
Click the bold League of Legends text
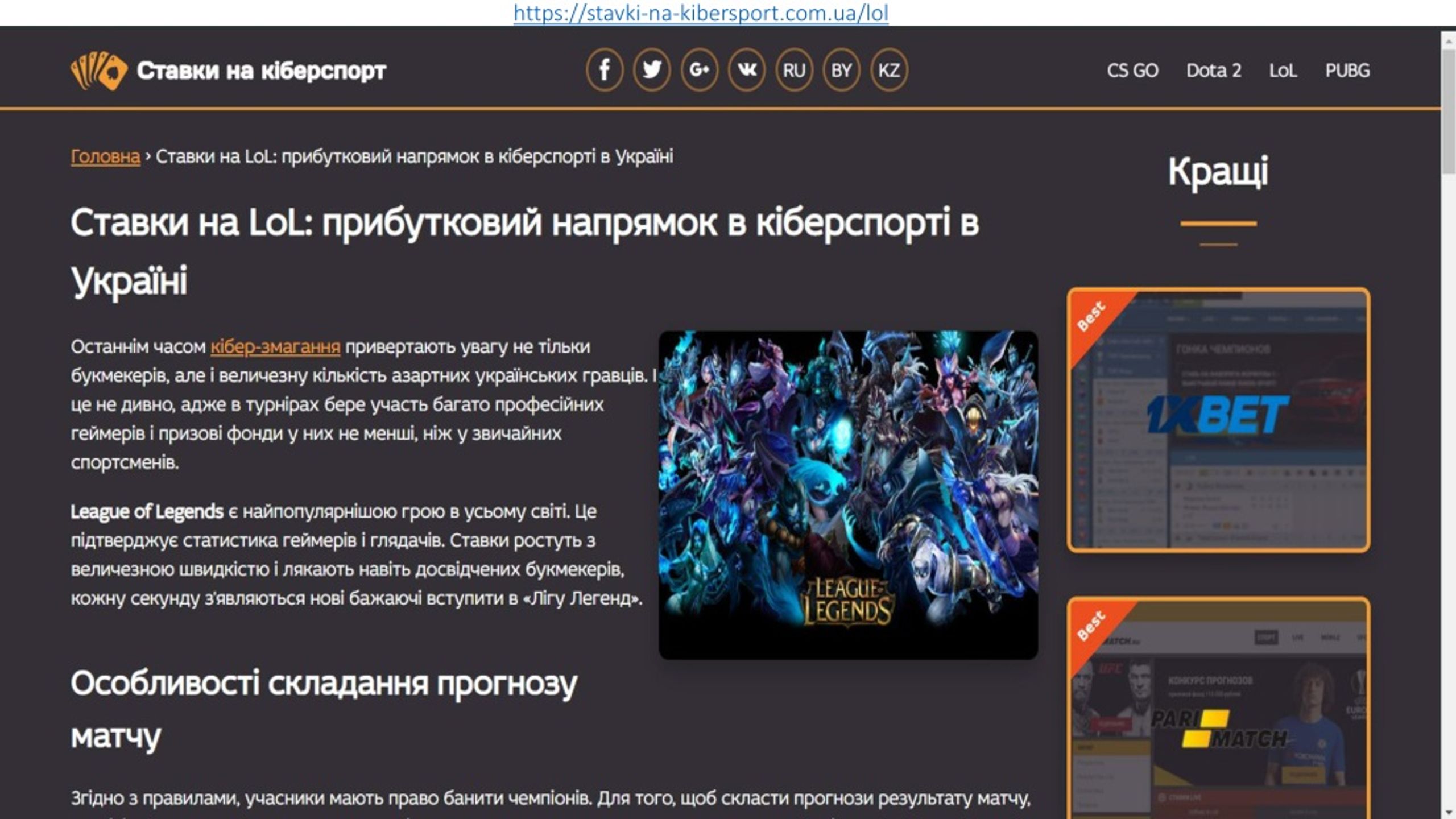[147, 511]
